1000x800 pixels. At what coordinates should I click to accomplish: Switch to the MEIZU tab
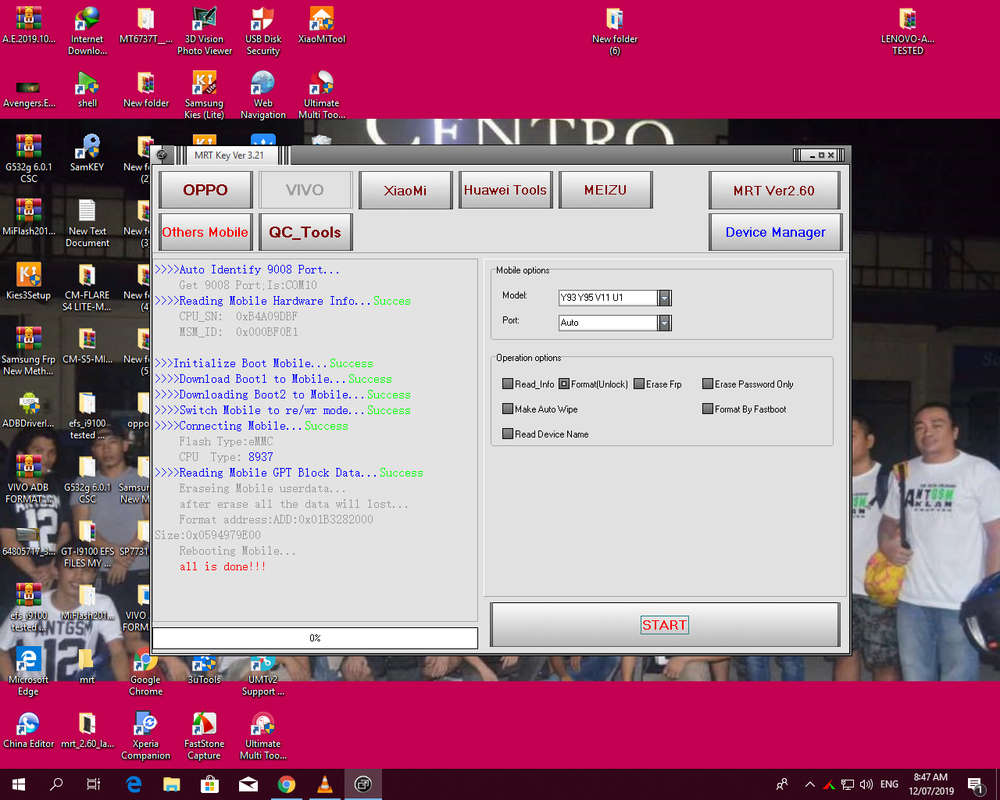click(x=605, y=190)
